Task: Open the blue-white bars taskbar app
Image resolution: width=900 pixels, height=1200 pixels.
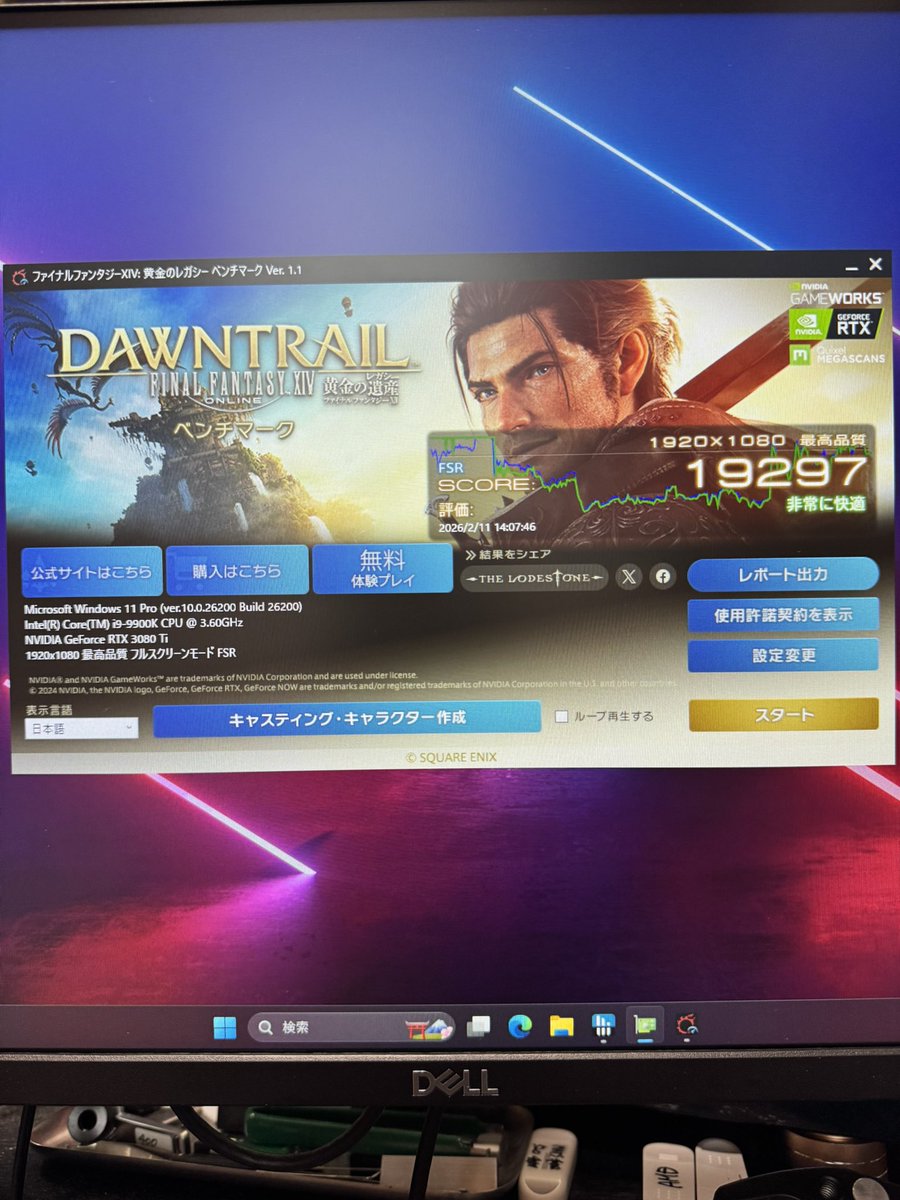Action: tap(602, 1026)
